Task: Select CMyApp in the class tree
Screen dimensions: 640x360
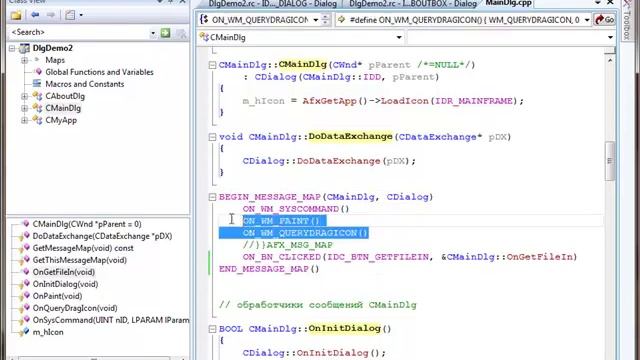Action: 61,120
